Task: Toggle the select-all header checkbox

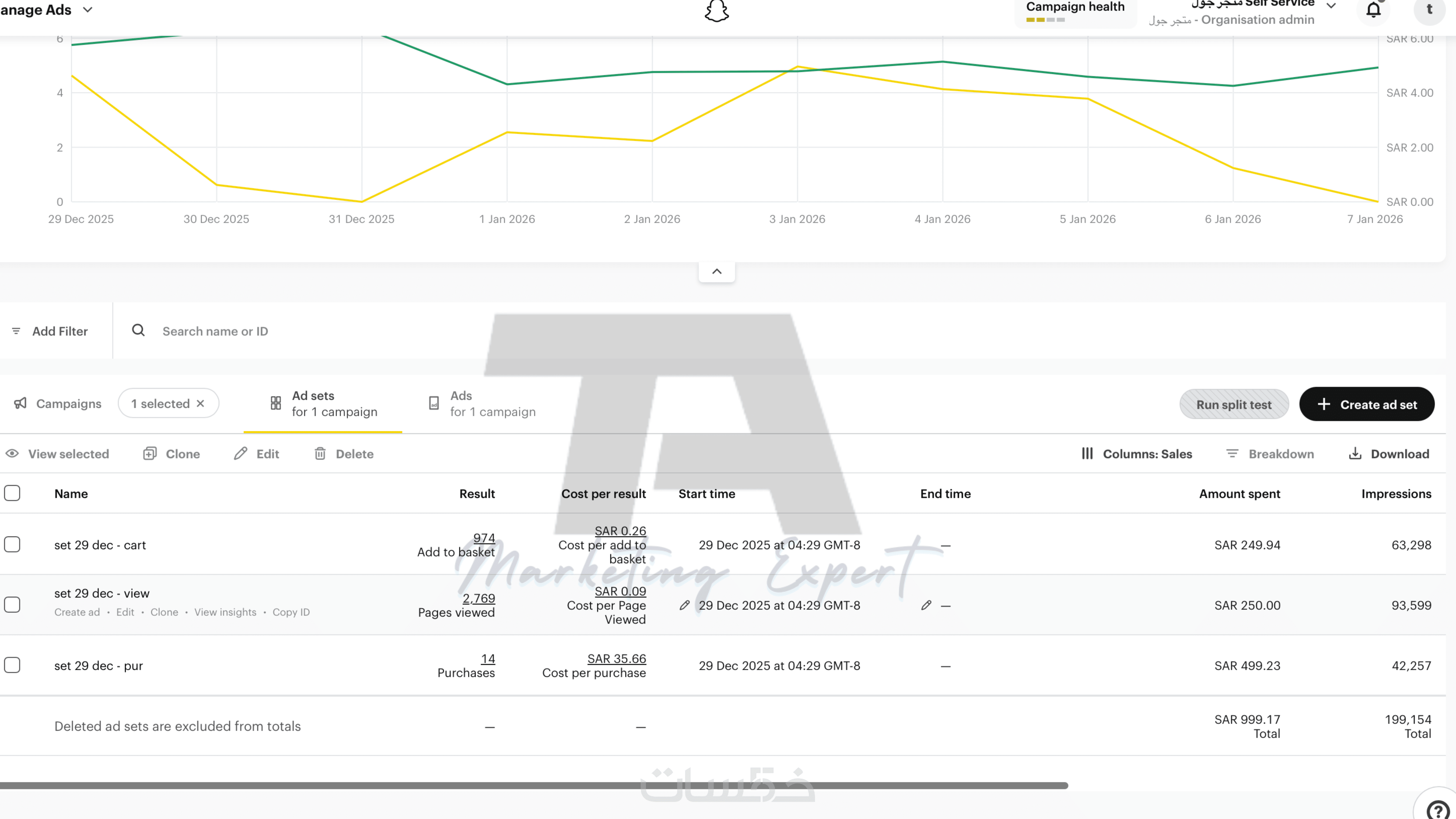Action: click(12, 493)
